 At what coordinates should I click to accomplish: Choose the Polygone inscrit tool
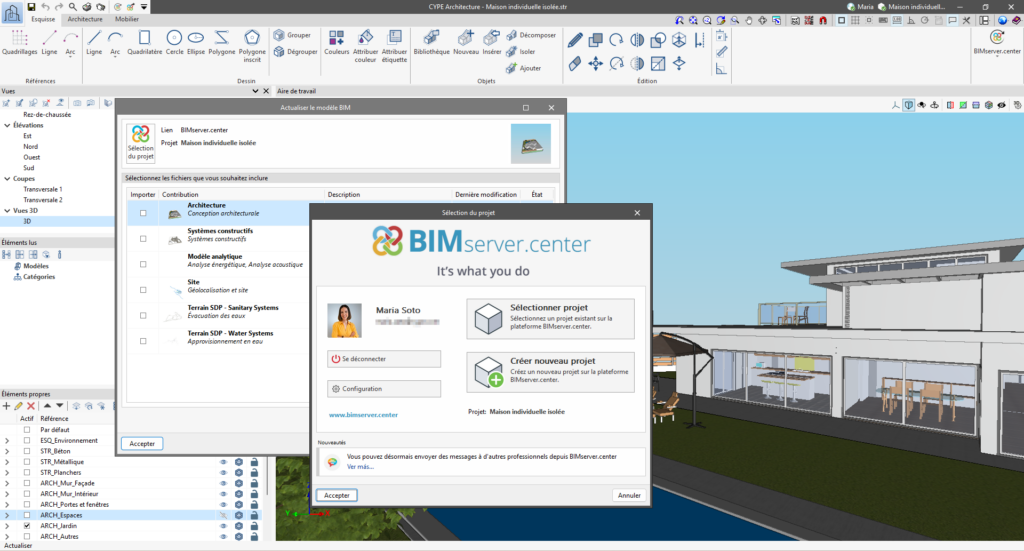(252, 46)
